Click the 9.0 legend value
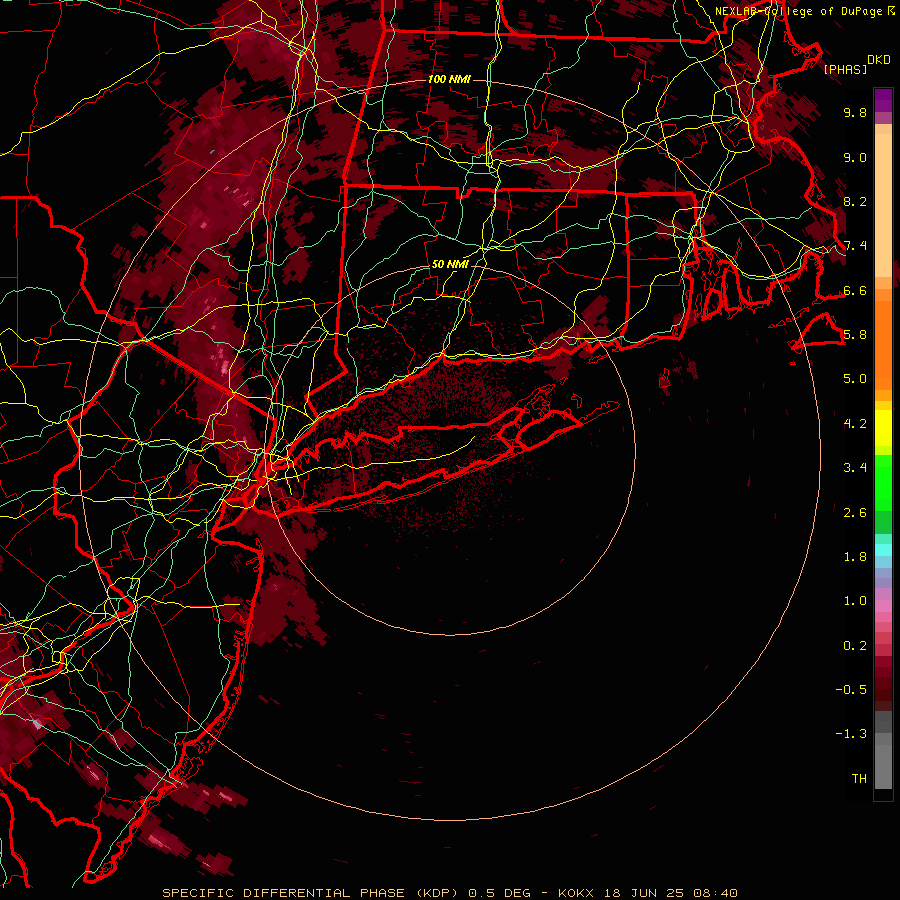 [x=855, y=157]
